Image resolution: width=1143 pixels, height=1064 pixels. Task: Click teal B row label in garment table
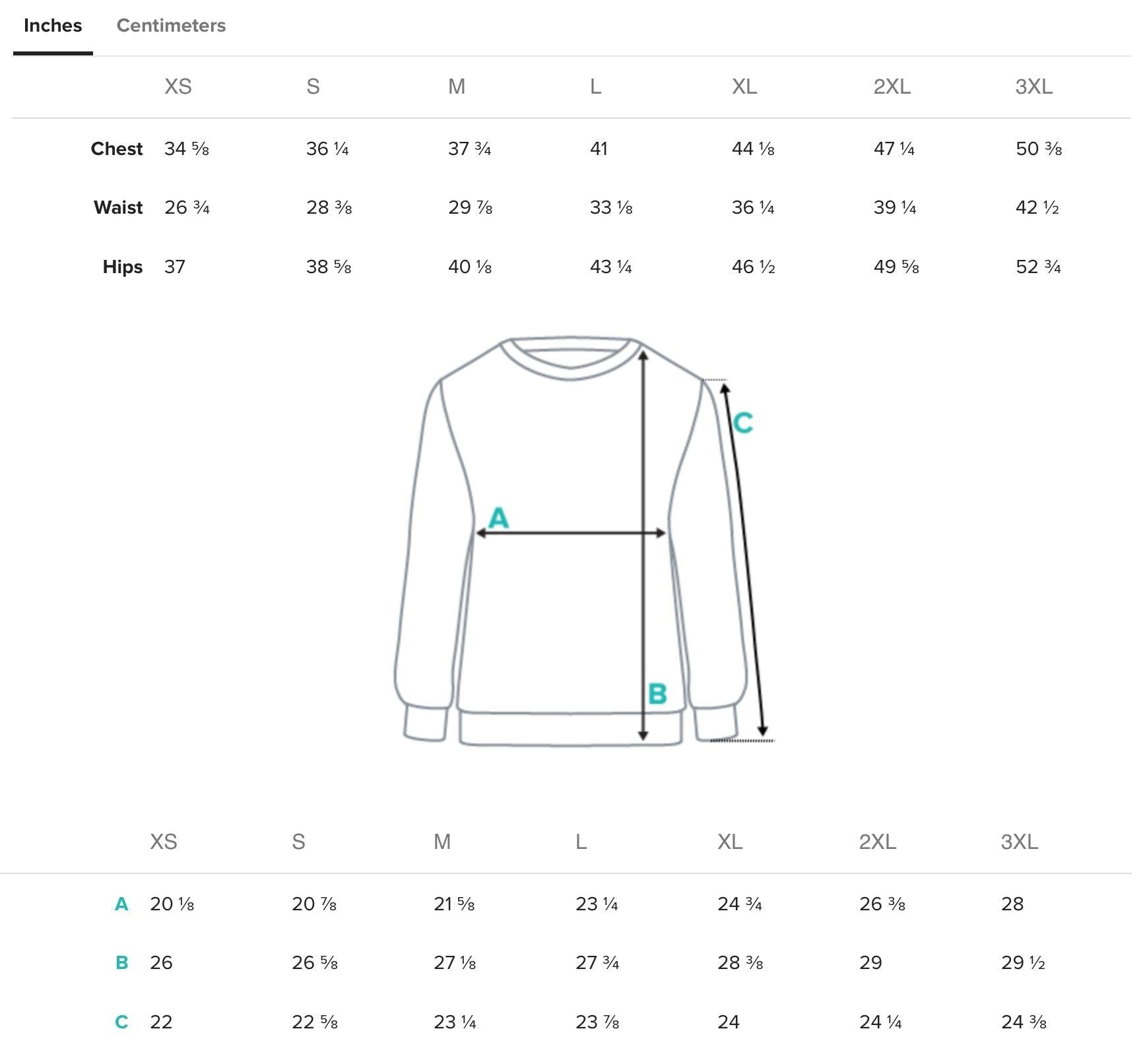pos(121,963)
